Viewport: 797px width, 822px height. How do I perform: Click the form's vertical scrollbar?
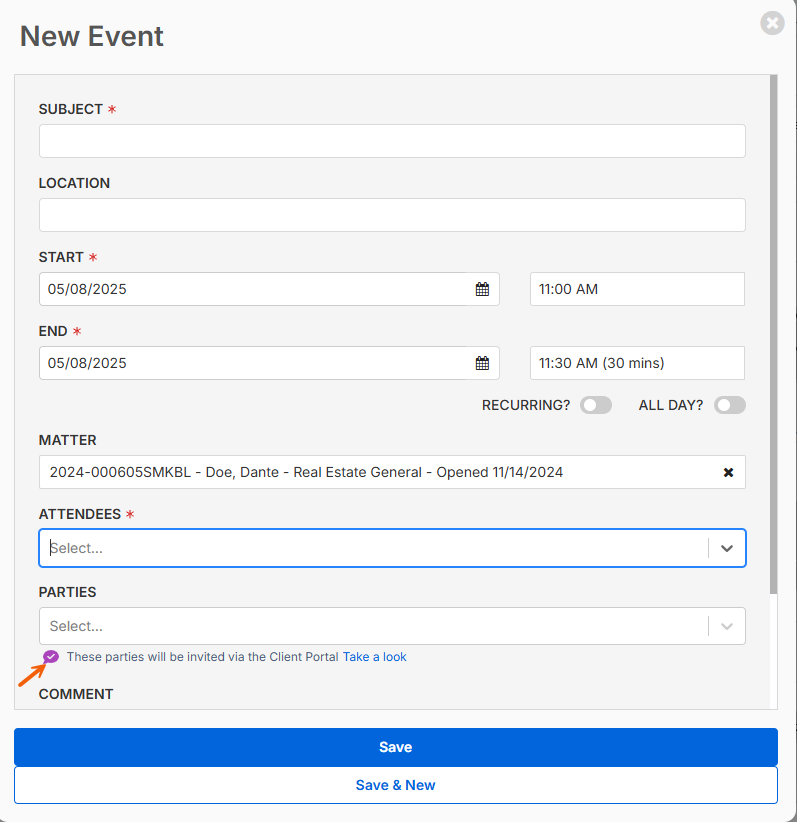coord(773,334)
